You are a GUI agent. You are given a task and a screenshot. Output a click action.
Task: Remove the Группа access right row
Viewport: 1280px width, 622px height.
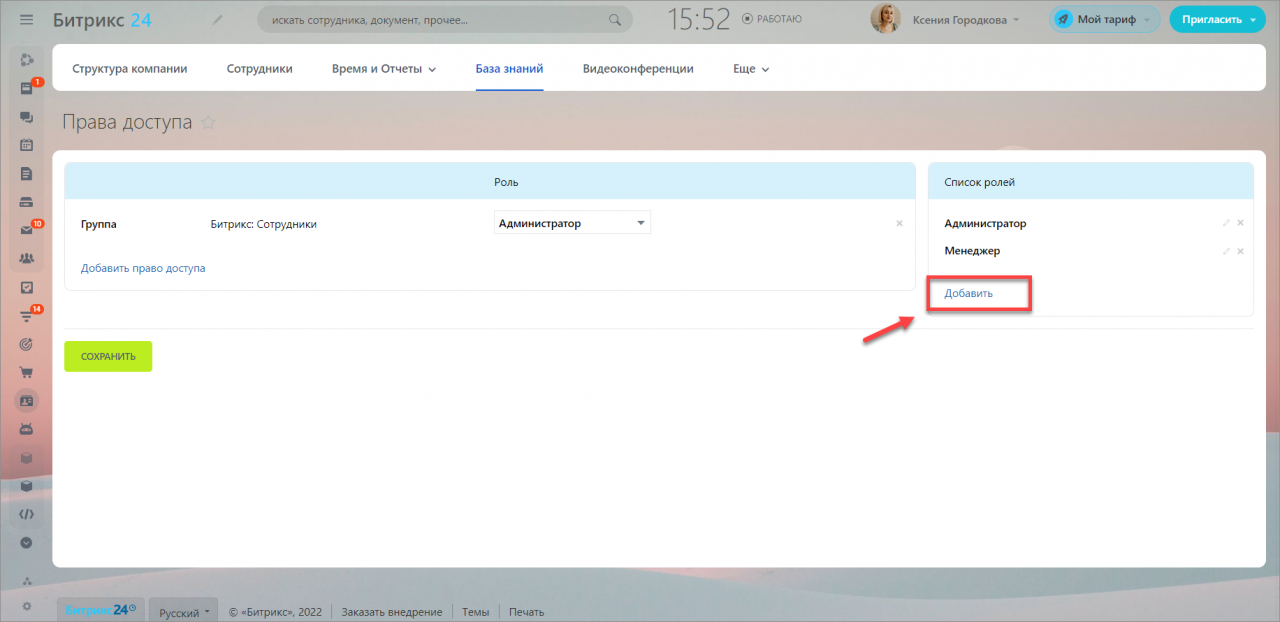[899, 224]
